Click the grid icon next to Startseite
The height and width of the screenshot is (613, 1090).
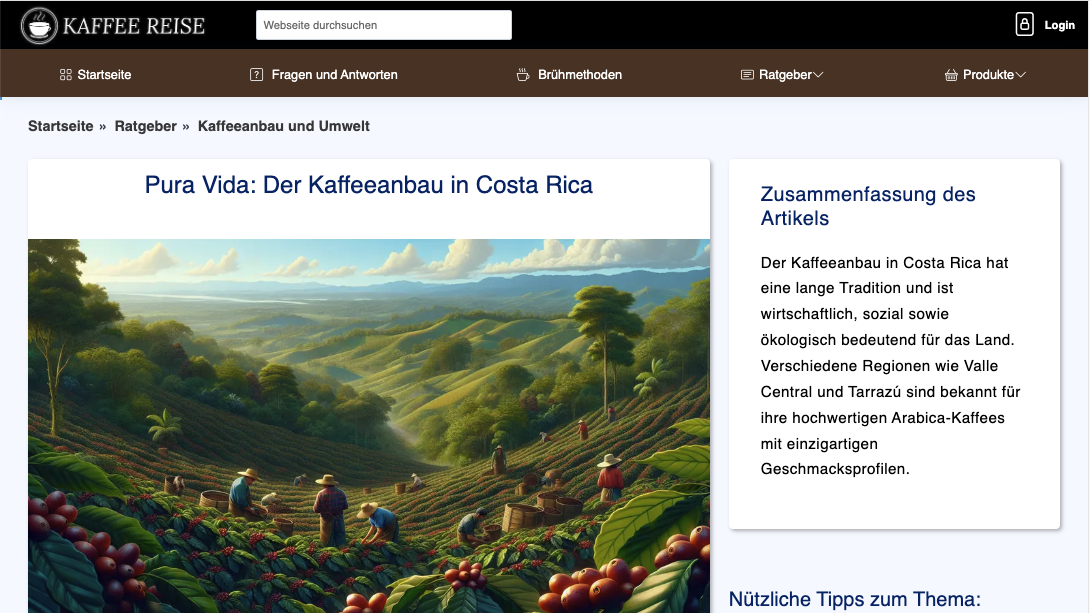point(66,75)
